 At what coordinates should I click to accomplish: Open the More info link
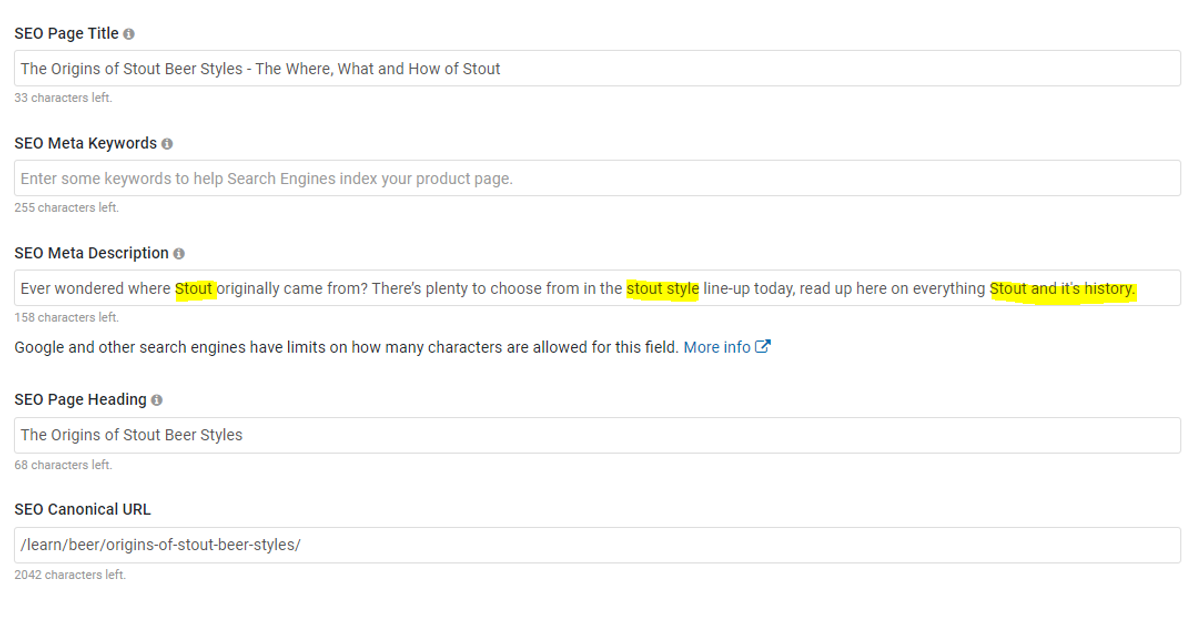click(717, 347)
